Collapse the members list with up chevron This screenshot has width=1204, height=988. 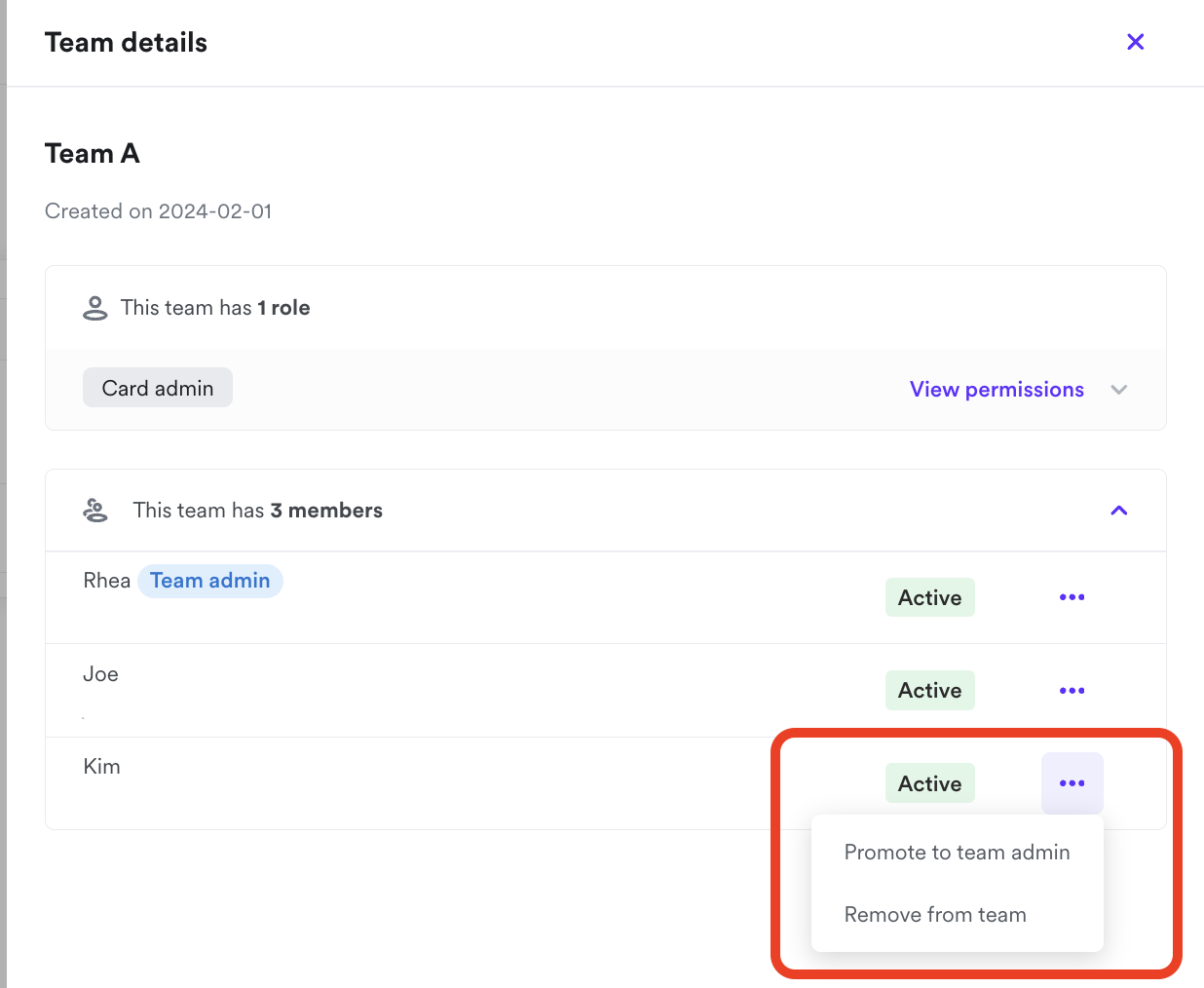(1119, 511)
